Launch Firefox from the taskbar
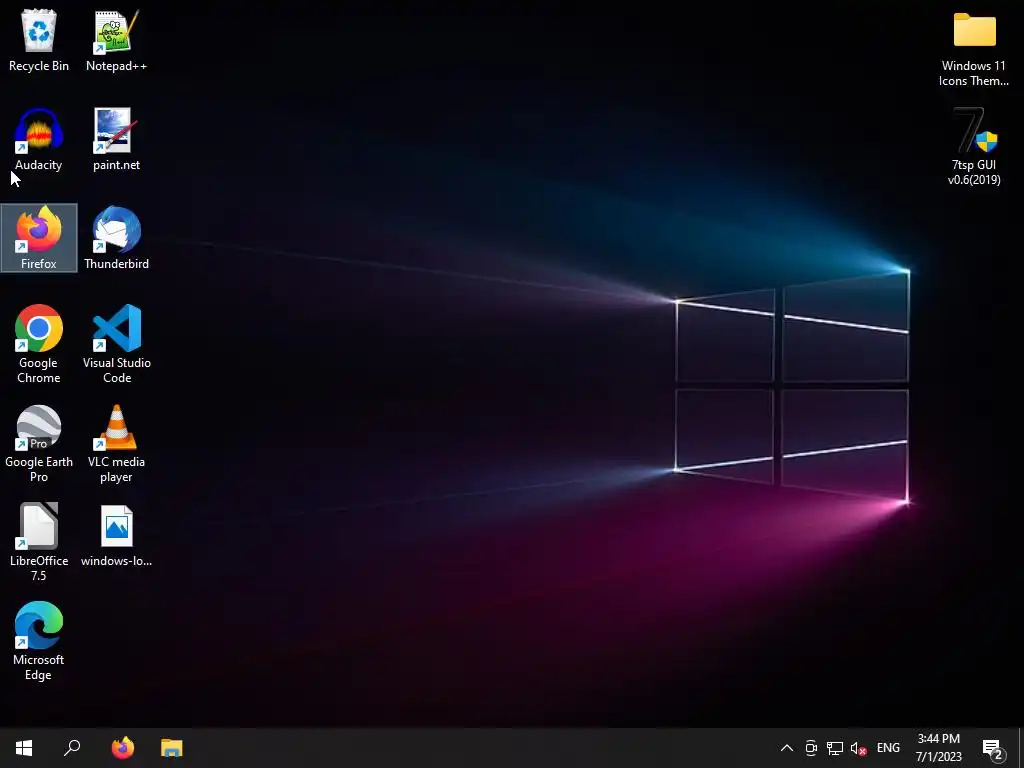The width and height of the screenshot is (1024, 768). (123, 748)
